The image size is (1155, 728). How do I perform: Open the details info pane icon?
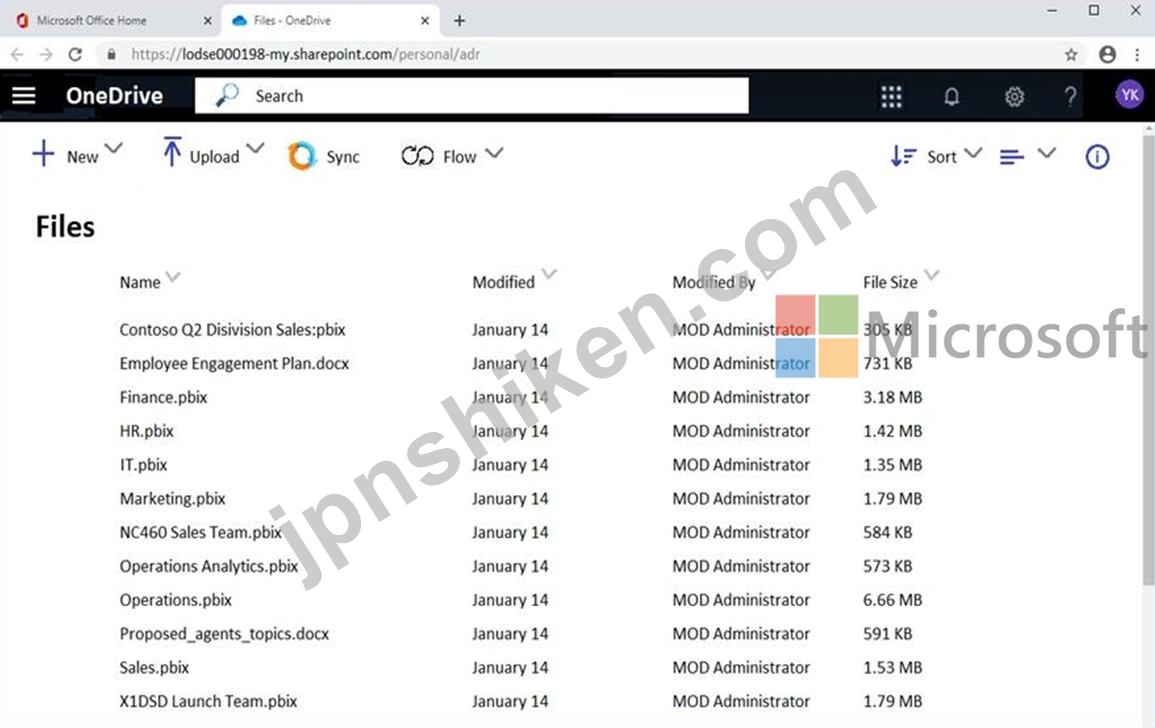coord(1097,156)
